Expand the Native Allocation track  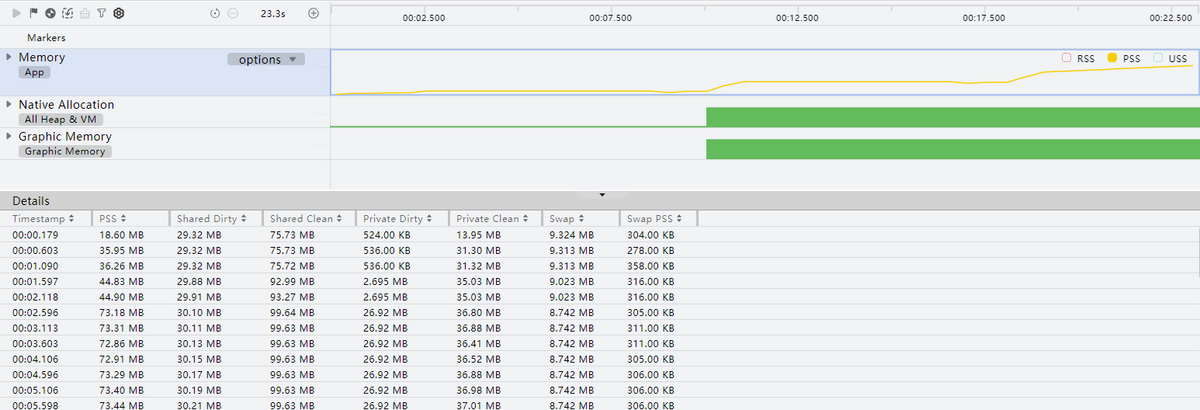[9, 104]
